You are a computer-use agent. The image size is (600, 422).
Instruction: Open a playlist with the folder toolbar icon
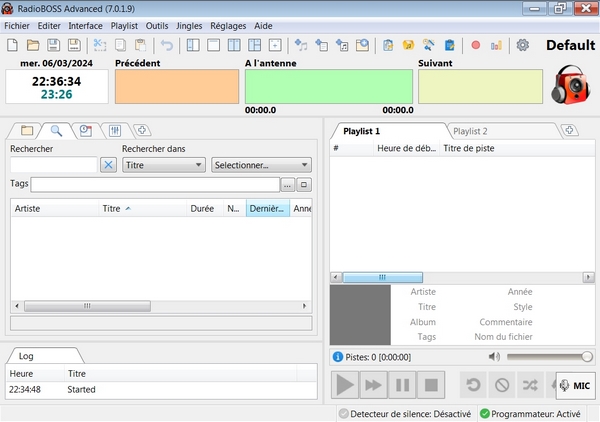[x=33, y=45]
